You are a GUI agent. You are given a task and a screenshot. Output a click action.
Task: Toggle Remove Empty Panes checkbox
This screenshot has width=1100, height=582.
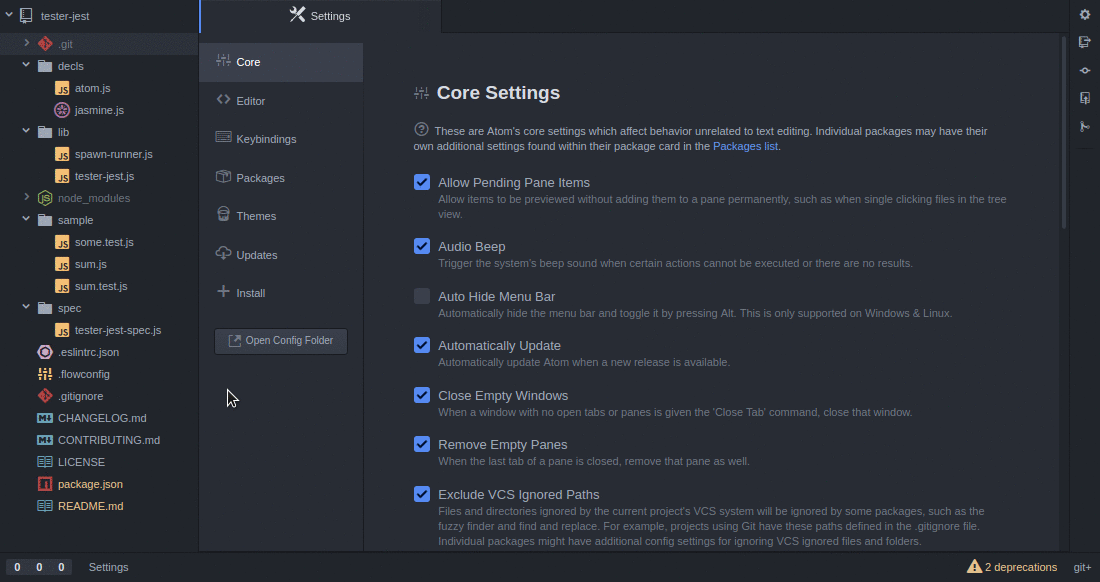click(x=422, y=444)
